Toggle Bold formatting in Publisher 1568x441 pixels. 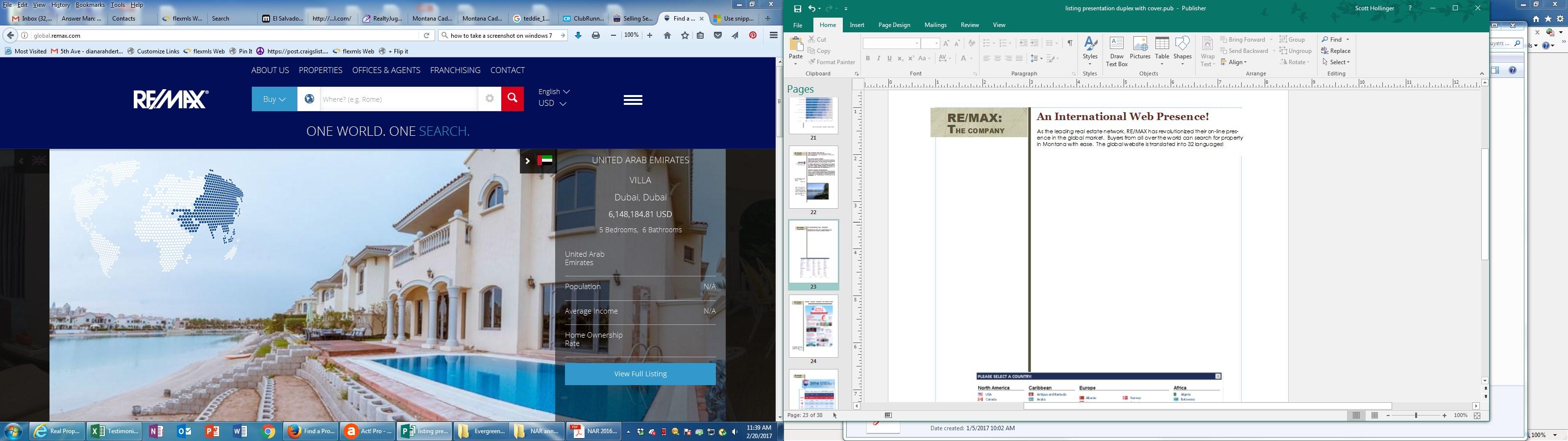coord(868,58)
